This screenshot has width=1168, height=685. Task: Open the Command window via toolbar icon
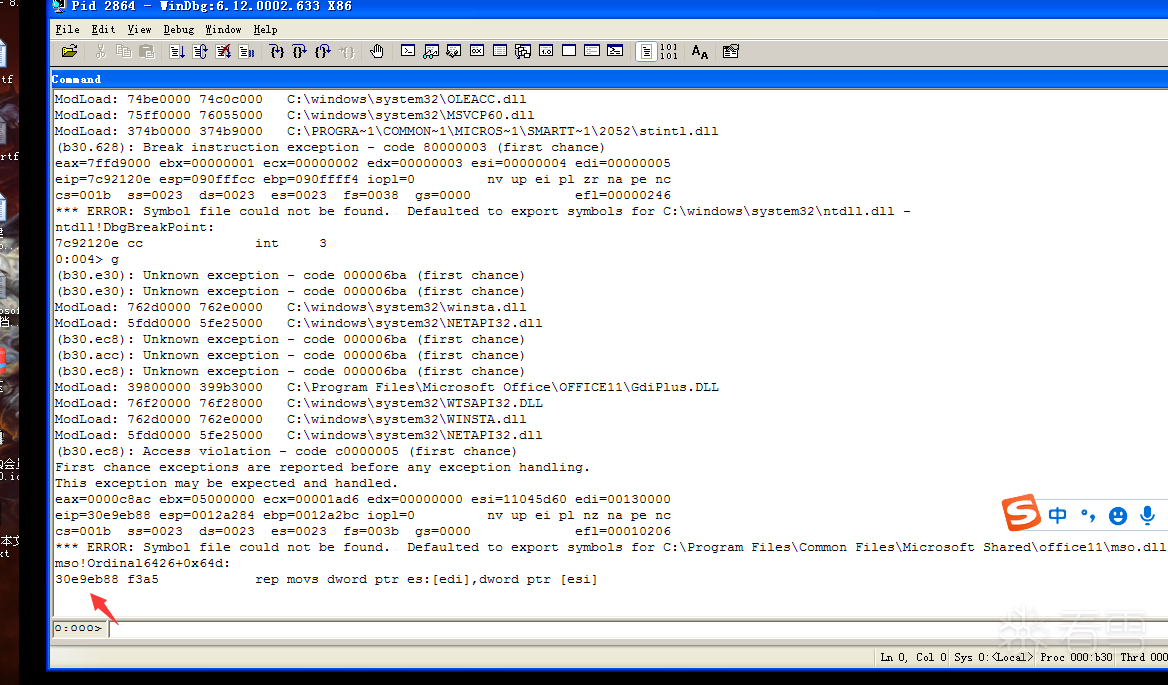pos(407,51)
